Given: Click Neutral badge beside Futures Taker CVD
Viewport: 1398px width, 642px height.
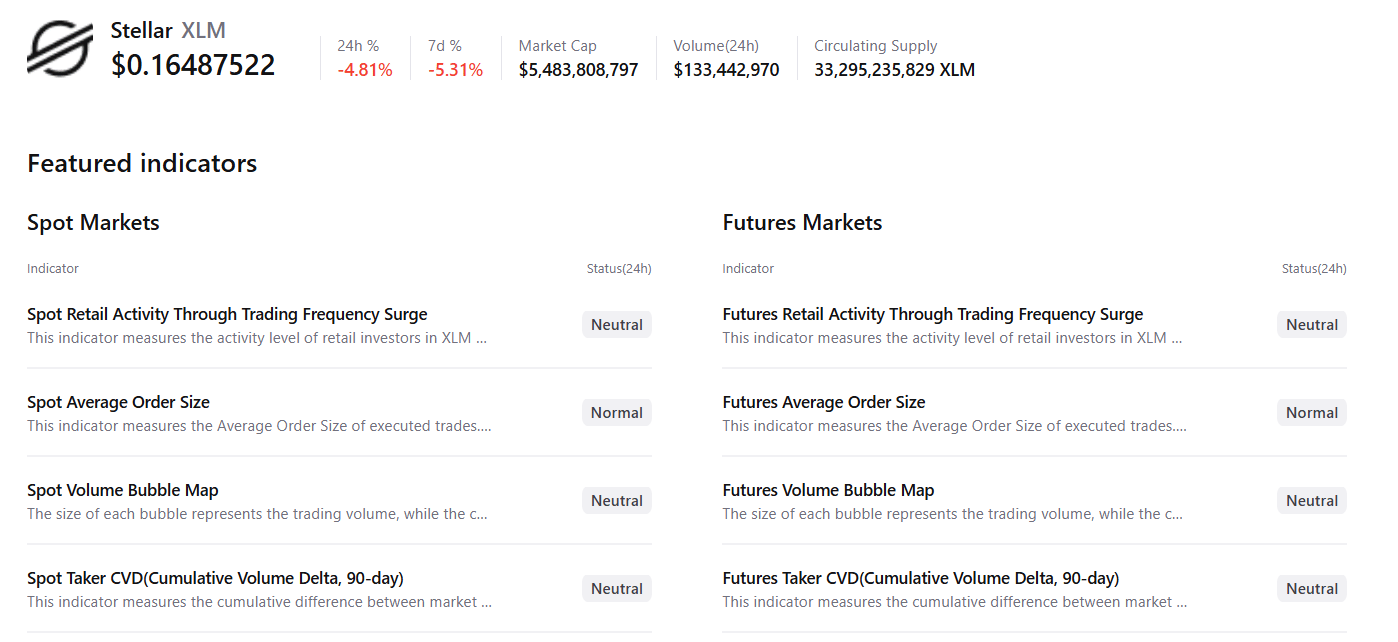Looking at the screenshot, I should (1311, 589).
